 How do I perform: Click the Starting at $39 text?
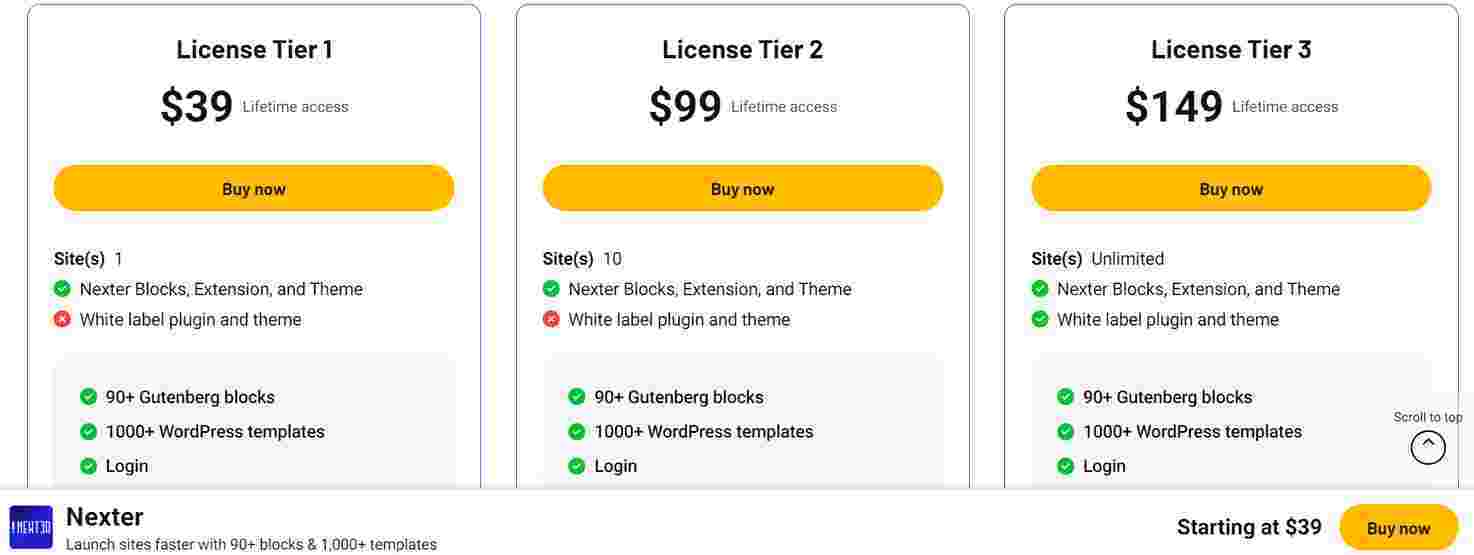1249,527
